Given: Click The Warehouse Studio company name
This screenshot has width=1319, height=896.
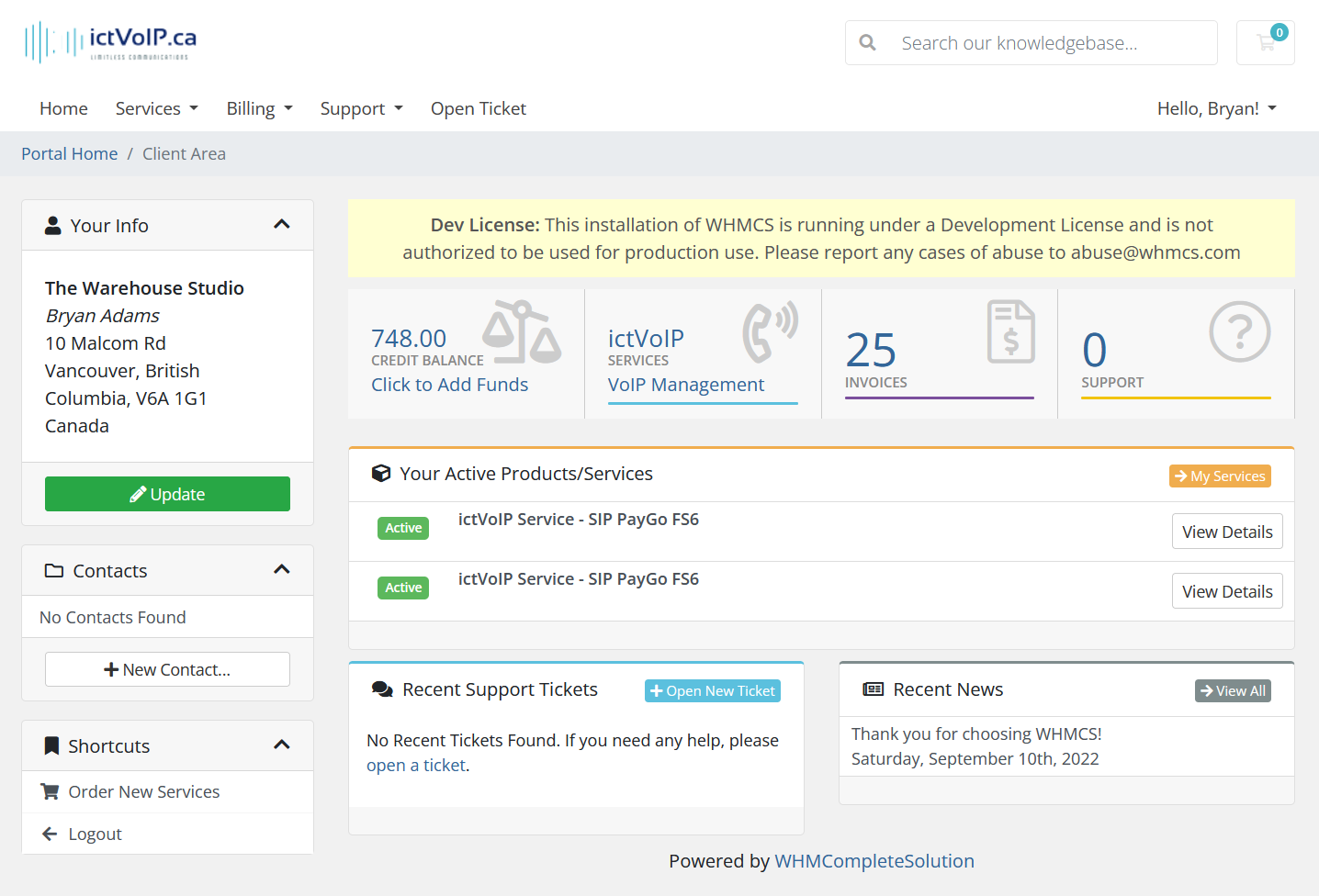Looking at the screenshot, I should [x=144, y=288].
